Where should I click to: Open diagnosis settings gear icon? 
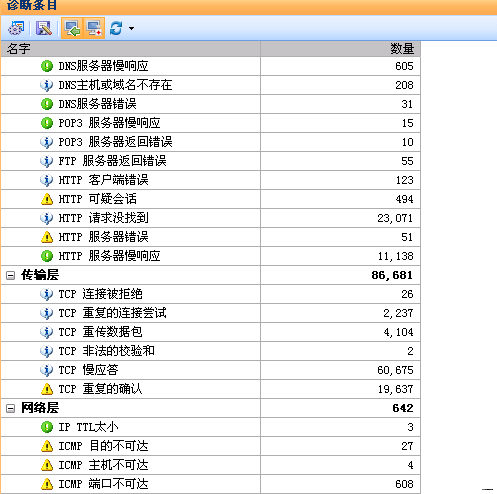click(x=16, y=28)
